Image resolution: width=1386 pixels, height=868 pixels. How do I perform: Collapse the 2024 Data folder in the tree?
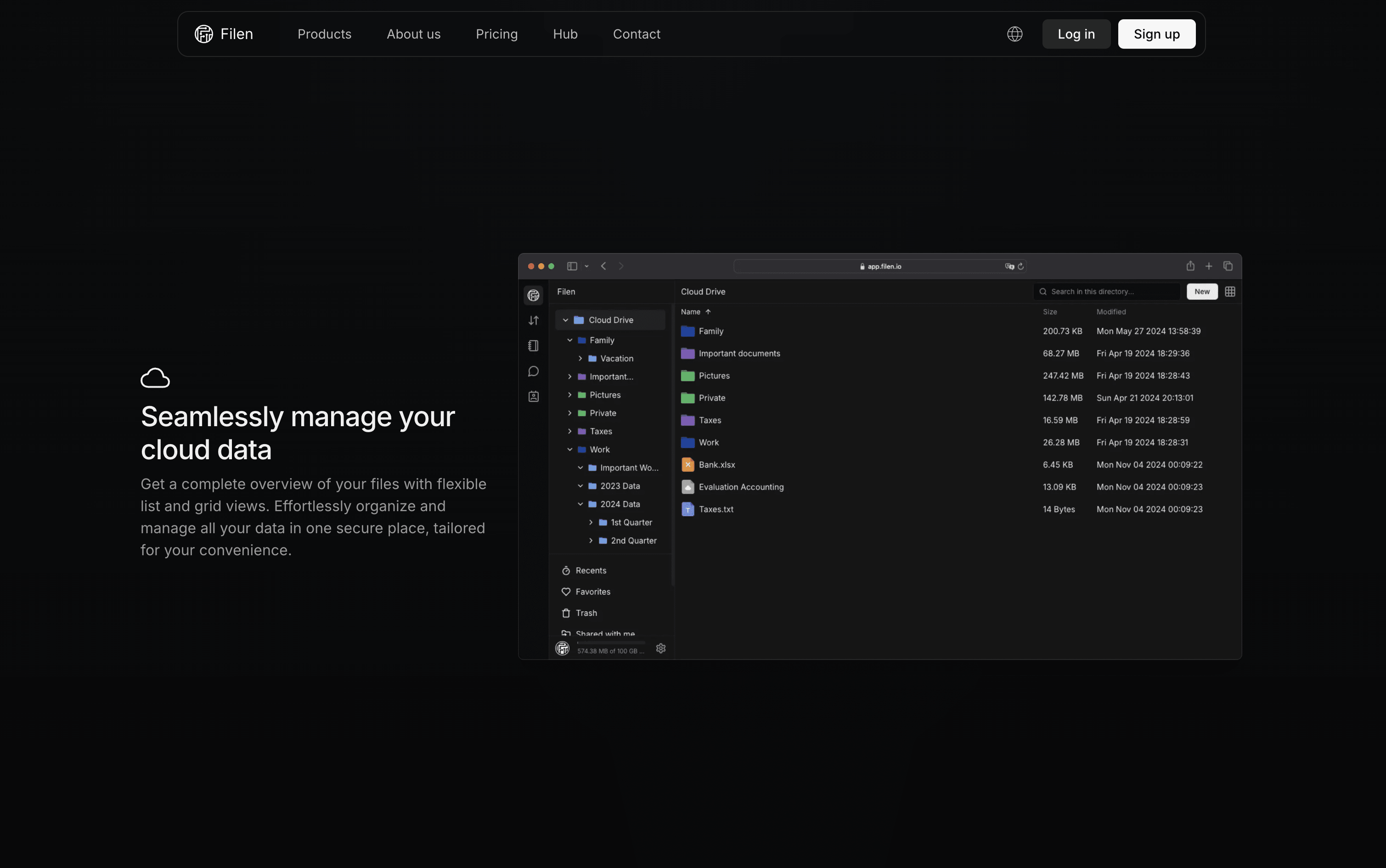[x=580, y=504]
